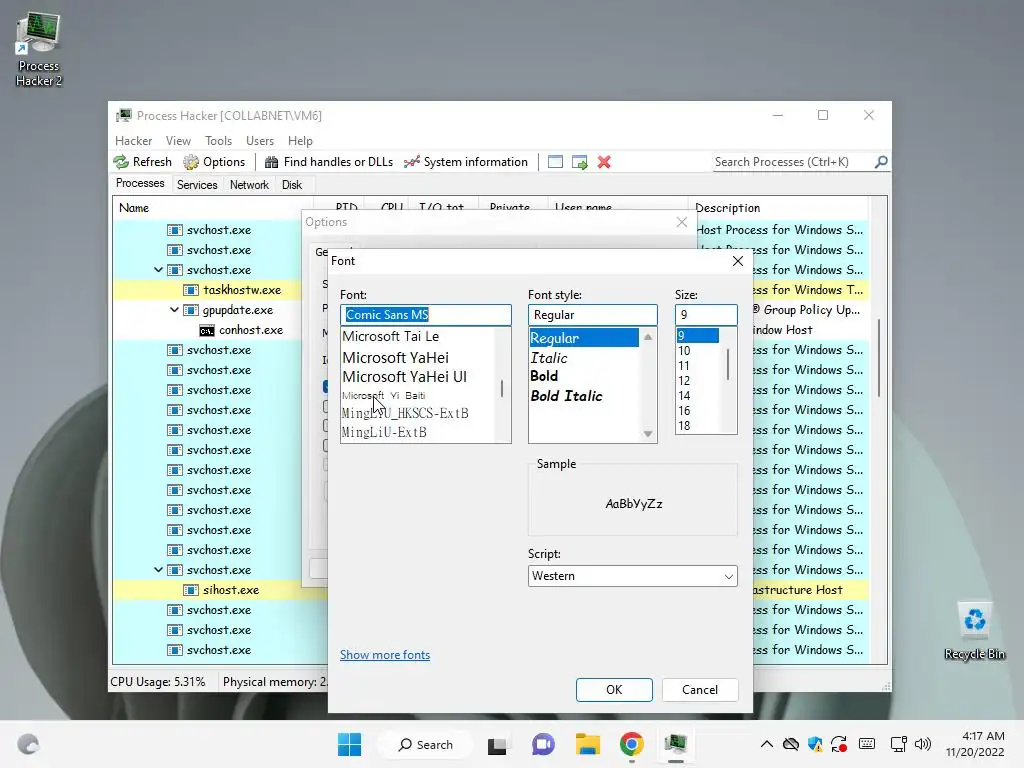Select Microsoft YaHei UI font
Image resolution: width=1024 pixels, height=768 pixels.
pyautogui.click(x=405, y=377)
